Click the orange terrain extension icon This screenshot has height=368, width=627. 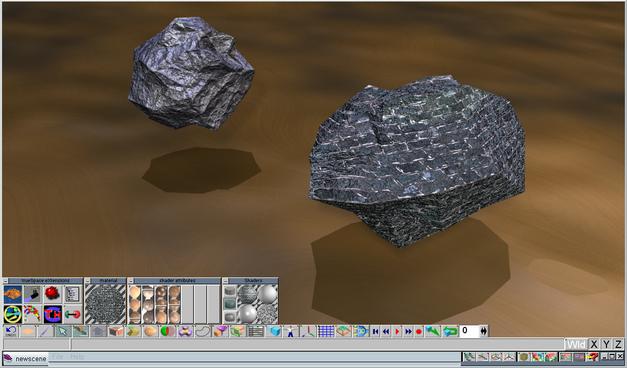coord(13,294)
